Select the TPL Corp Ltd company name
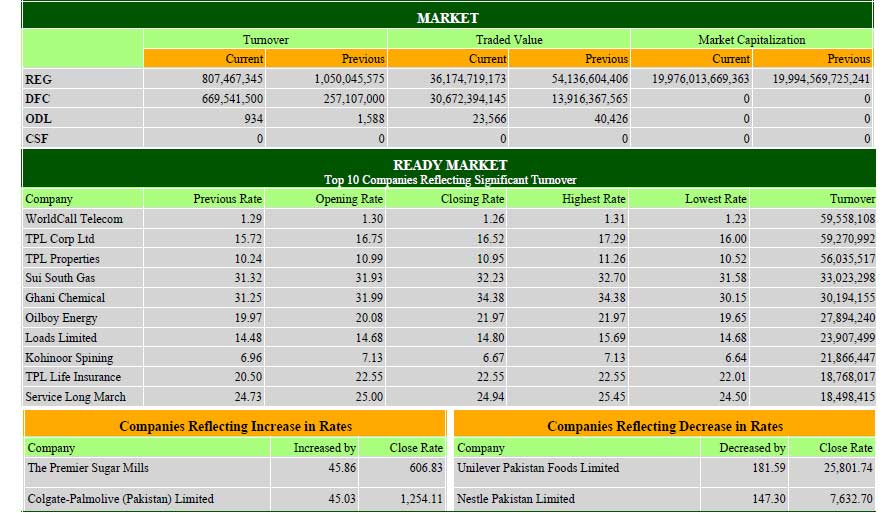Viewport: 889px width, 513px height. point(60,239)
